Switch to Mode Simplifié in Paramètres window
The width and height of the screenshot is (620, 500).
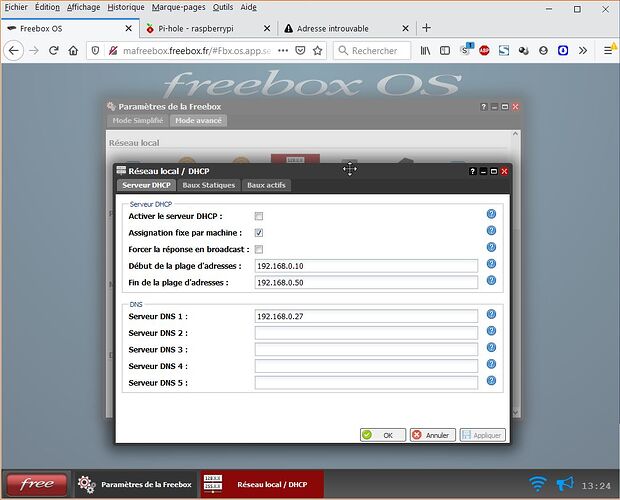tap(138, 121)
